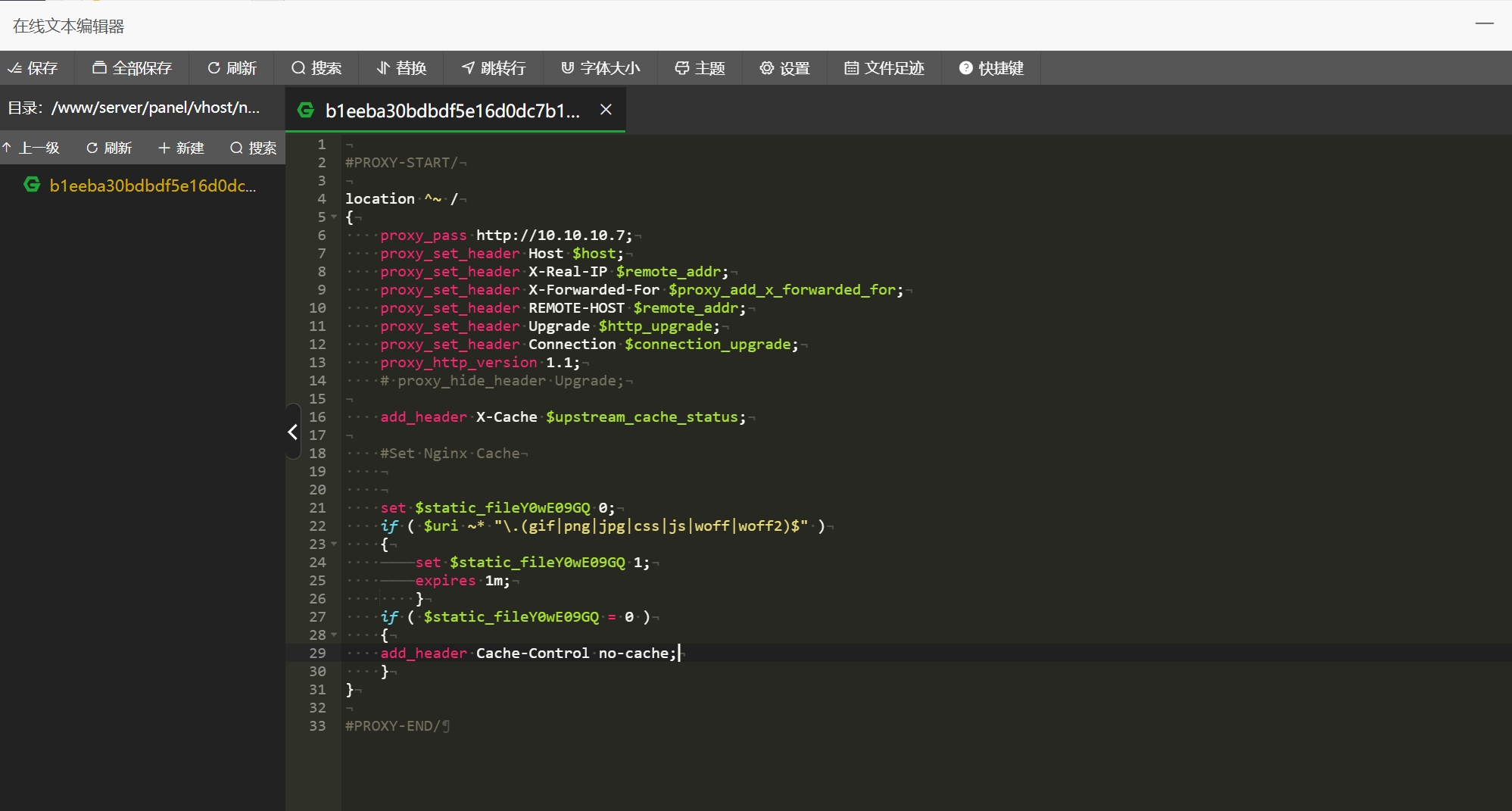Click line number 16 in gutter
Viewport: 1512px width, 811px height.
(x=317, y=417)
